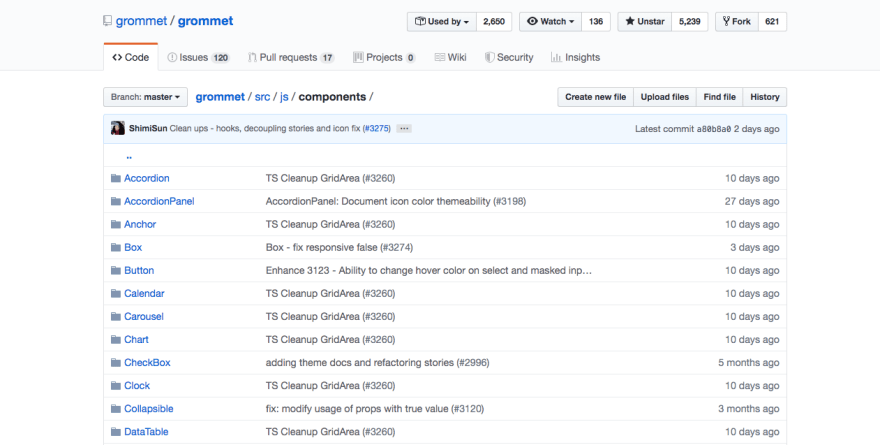Open the Branch: master dropdown
The width and height of the screenshot is (880, 445).
pos(145,97)
